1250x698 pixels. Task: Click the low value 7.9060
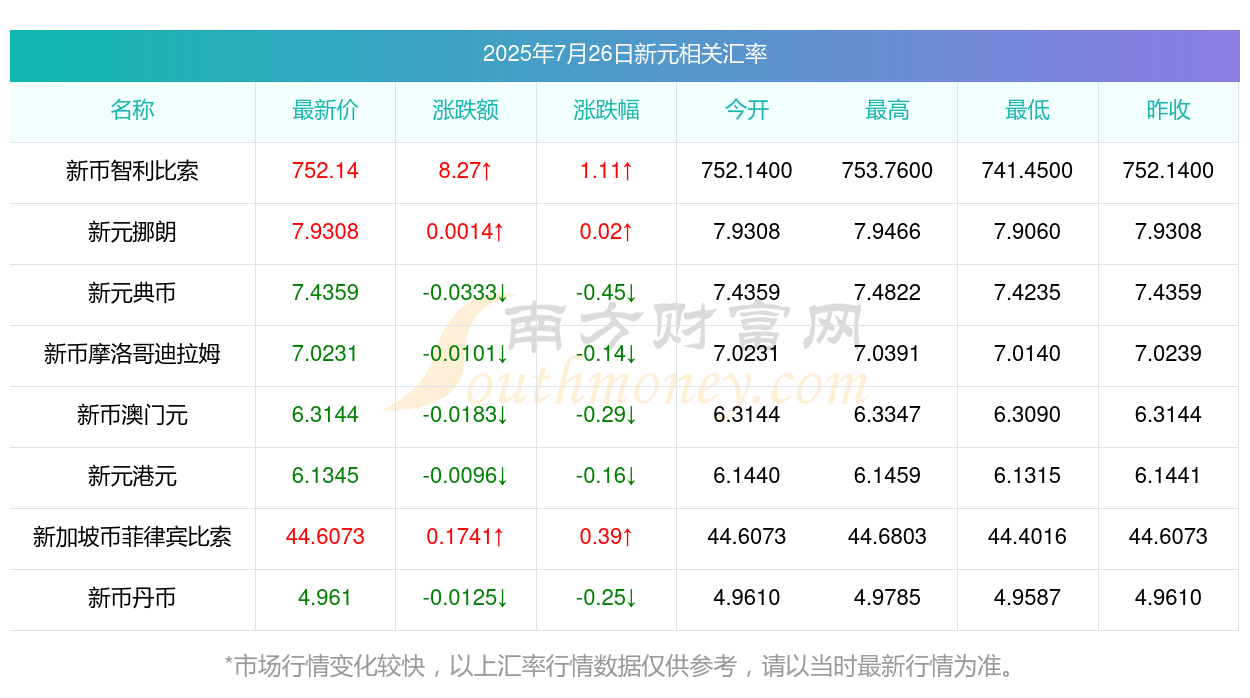coord(1027,232)
